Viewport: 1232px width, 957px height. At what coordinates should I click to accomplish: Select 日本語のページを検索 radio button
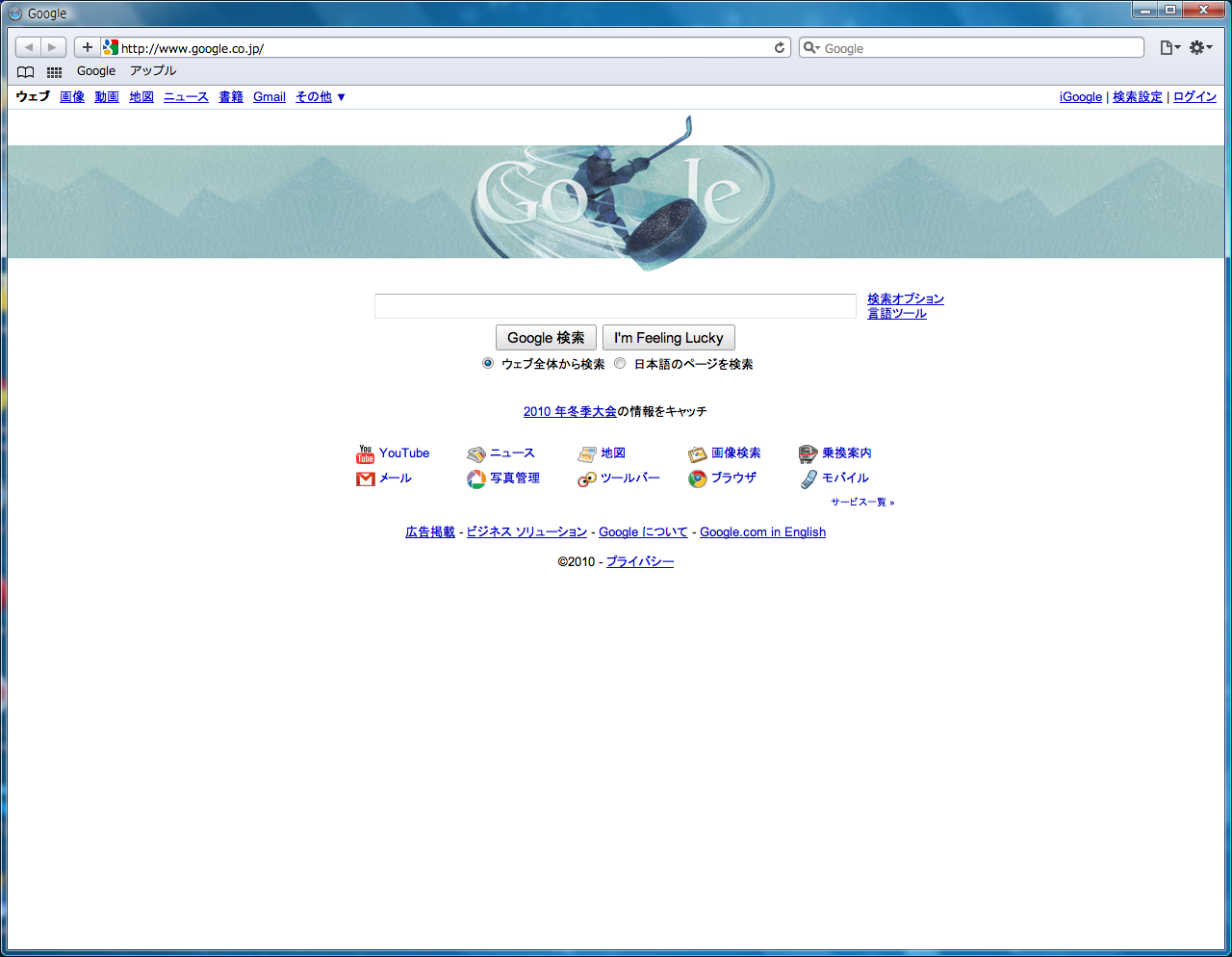(620, 363)
